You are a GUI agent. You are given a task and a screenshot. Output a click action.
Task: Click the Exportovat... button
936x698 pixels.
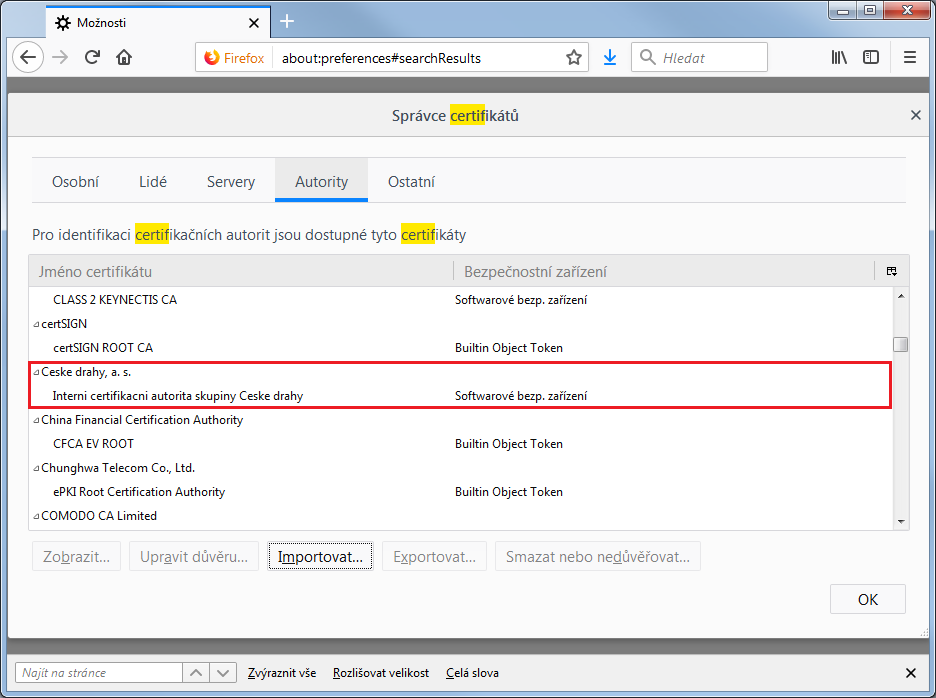(435, 556)
